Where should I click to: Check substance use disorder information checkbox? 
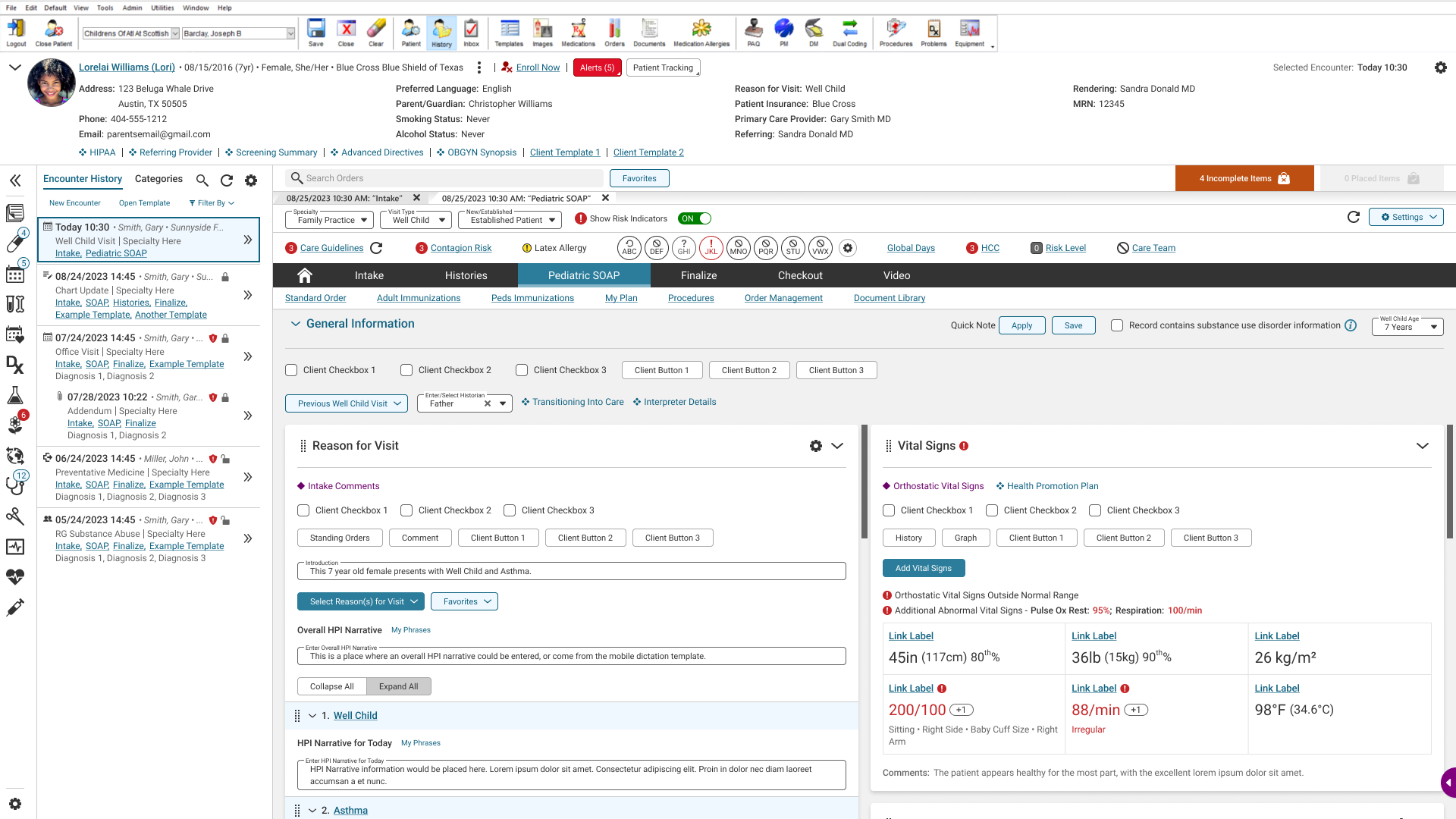click(x=1117, y=325)
